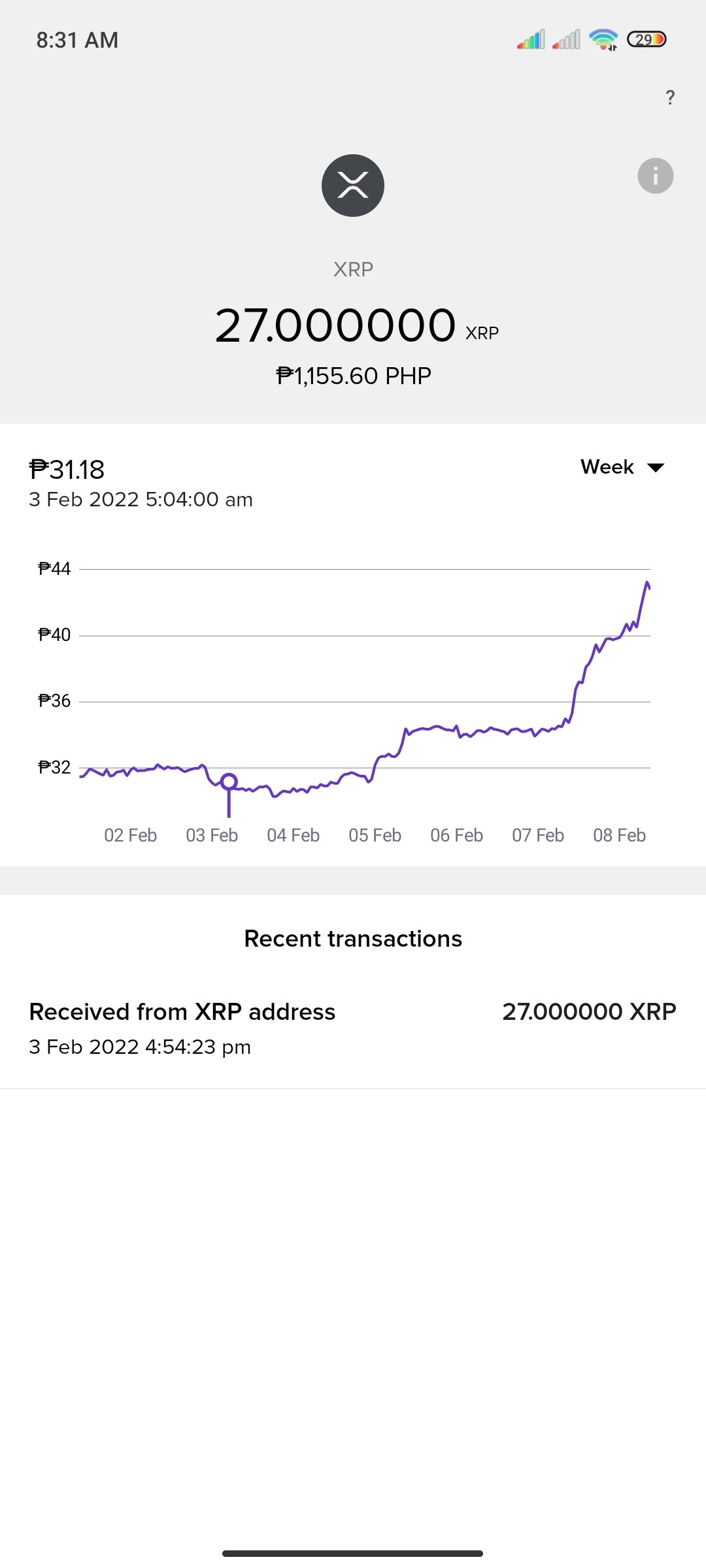Select the chart point marker near 03 Feb
This screenshot has width=706, height=1568.
229,781
